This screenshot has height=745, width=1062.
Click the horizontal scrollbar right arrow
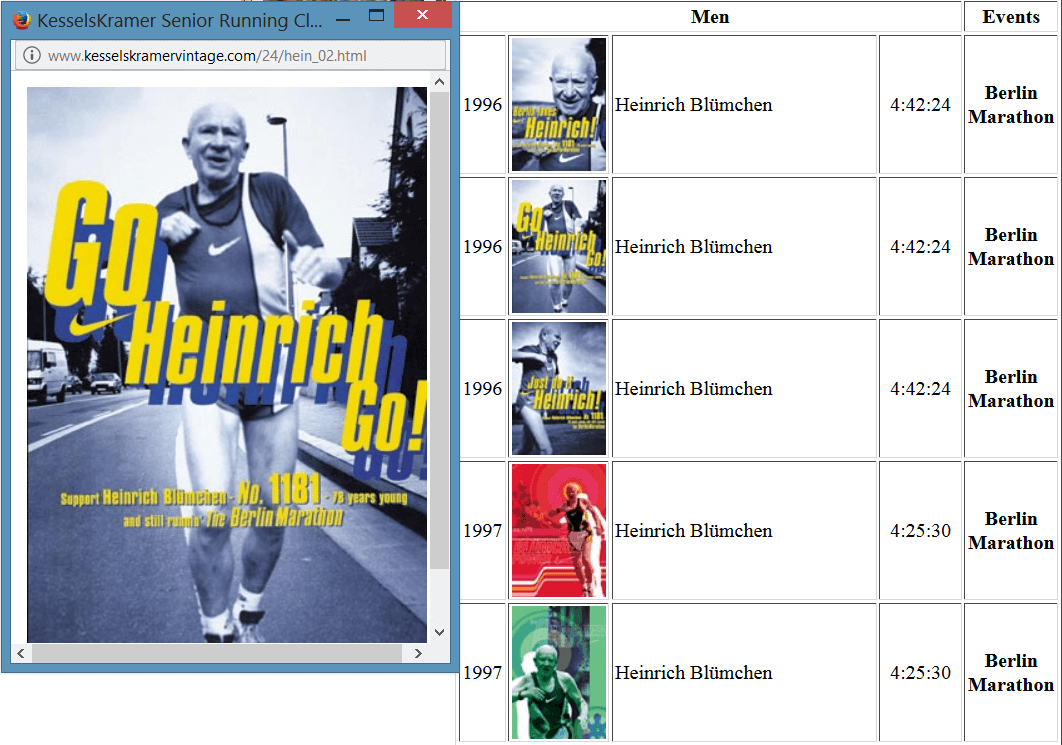[418, 653]
